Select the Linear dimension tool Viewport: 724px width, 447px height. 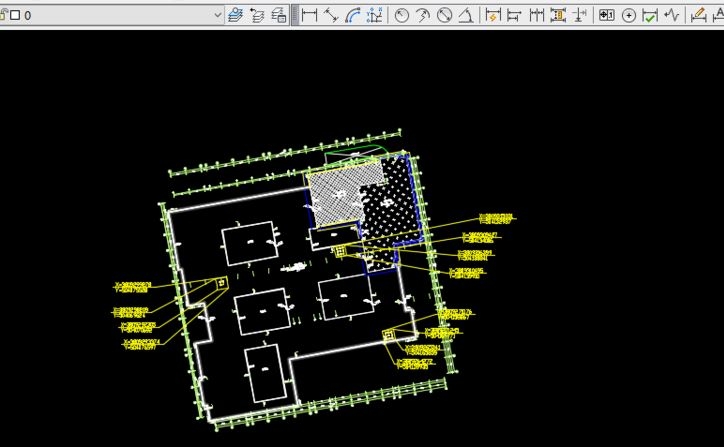(x=309, y=15)
